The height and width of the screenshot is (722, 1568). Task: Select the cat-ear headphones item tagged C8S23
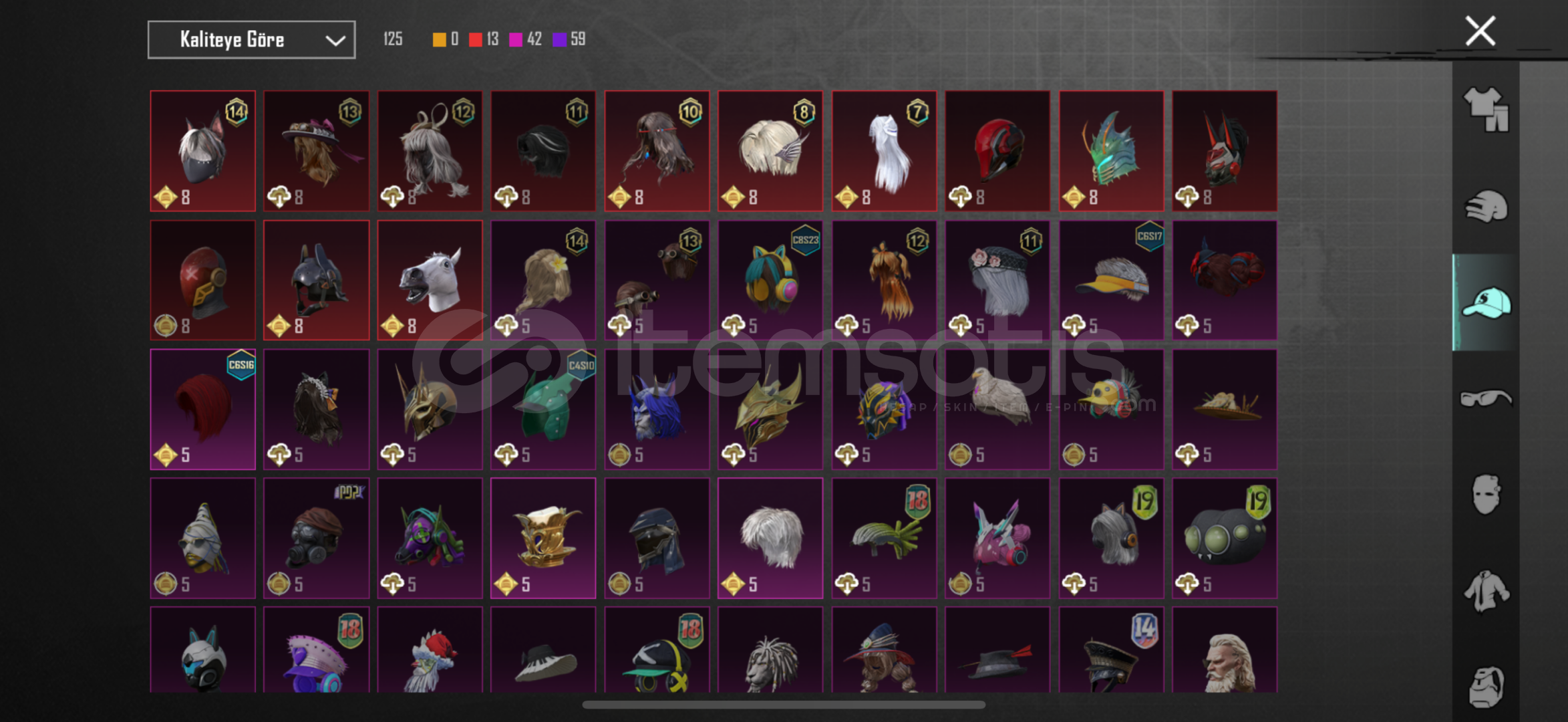coord(770,280)
